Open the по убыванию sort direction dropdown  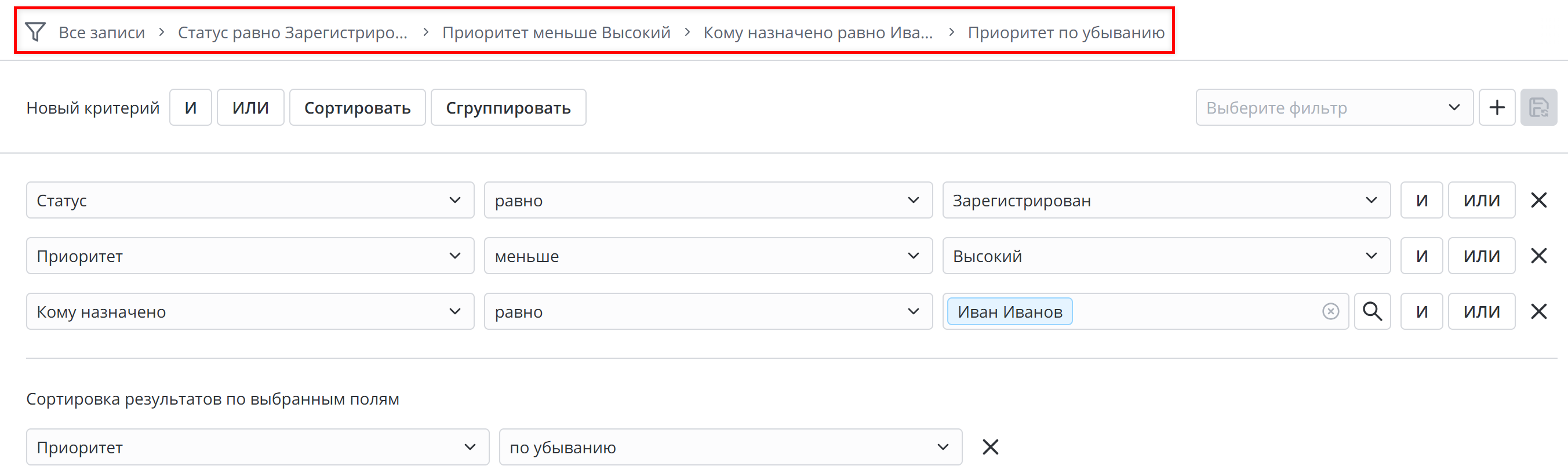pyautogui.click(x=730, y=446)
